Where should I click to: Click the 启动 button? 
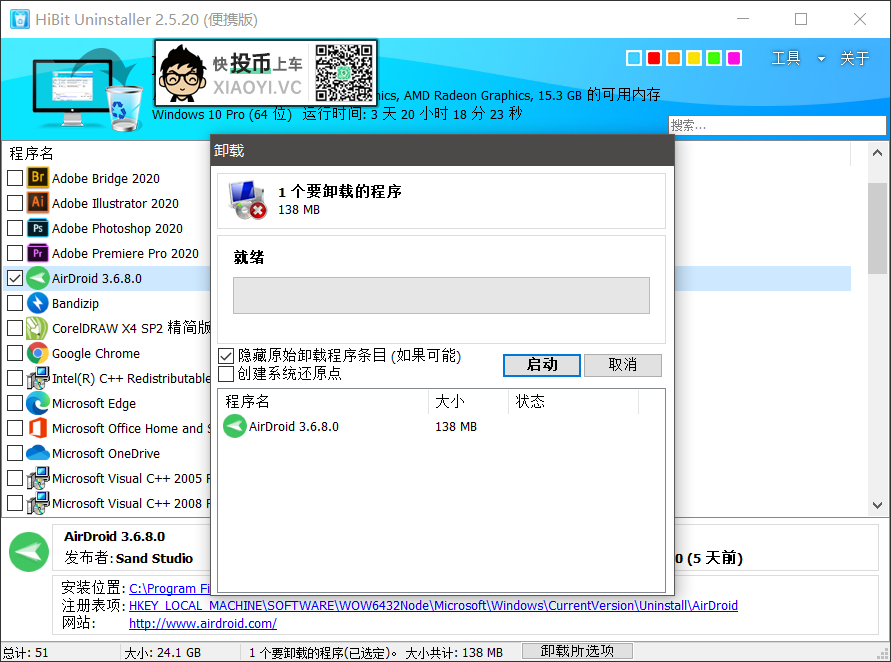pyautogui.click(x=542, y=365)
